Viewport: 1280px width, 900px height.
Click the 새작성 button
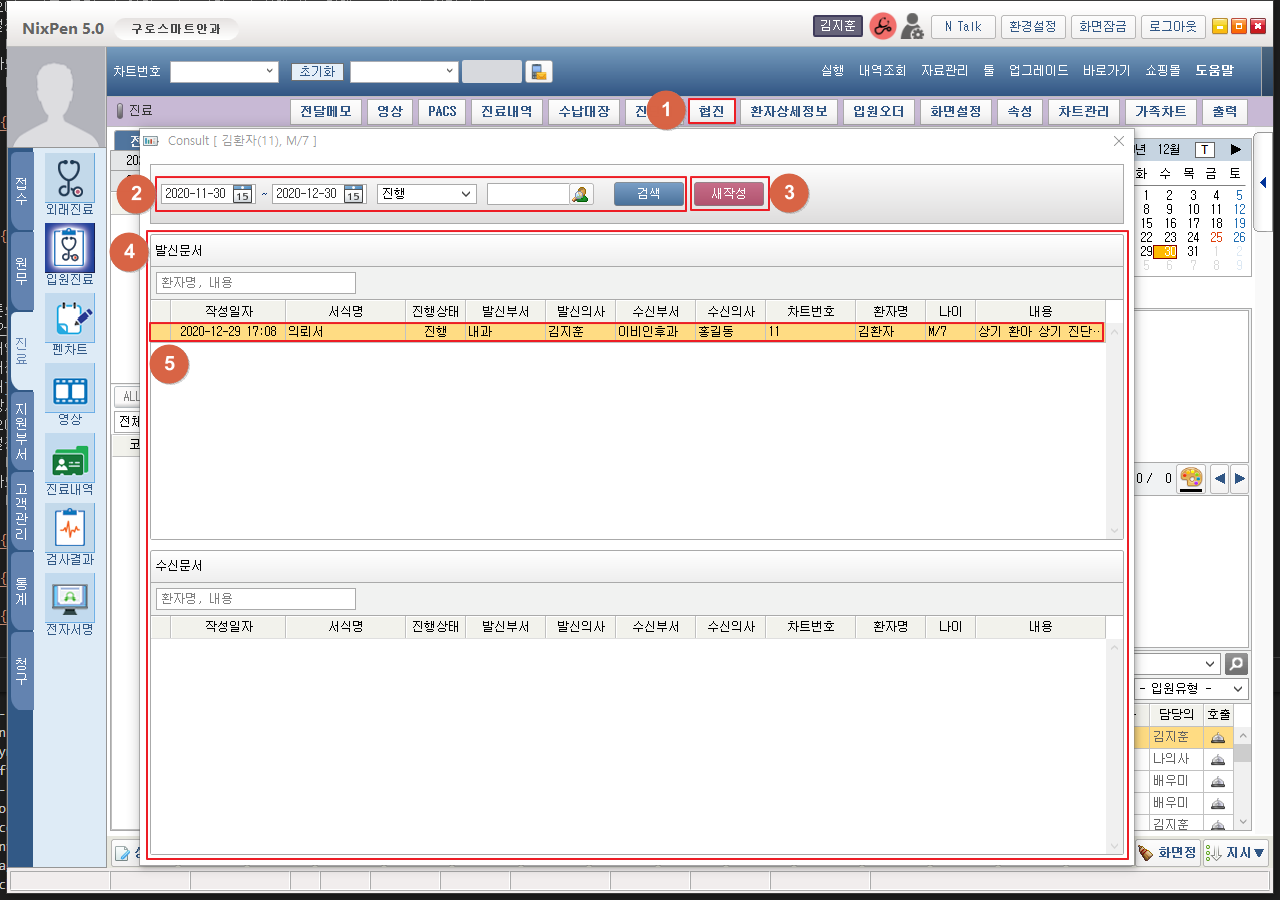(729, 193)
